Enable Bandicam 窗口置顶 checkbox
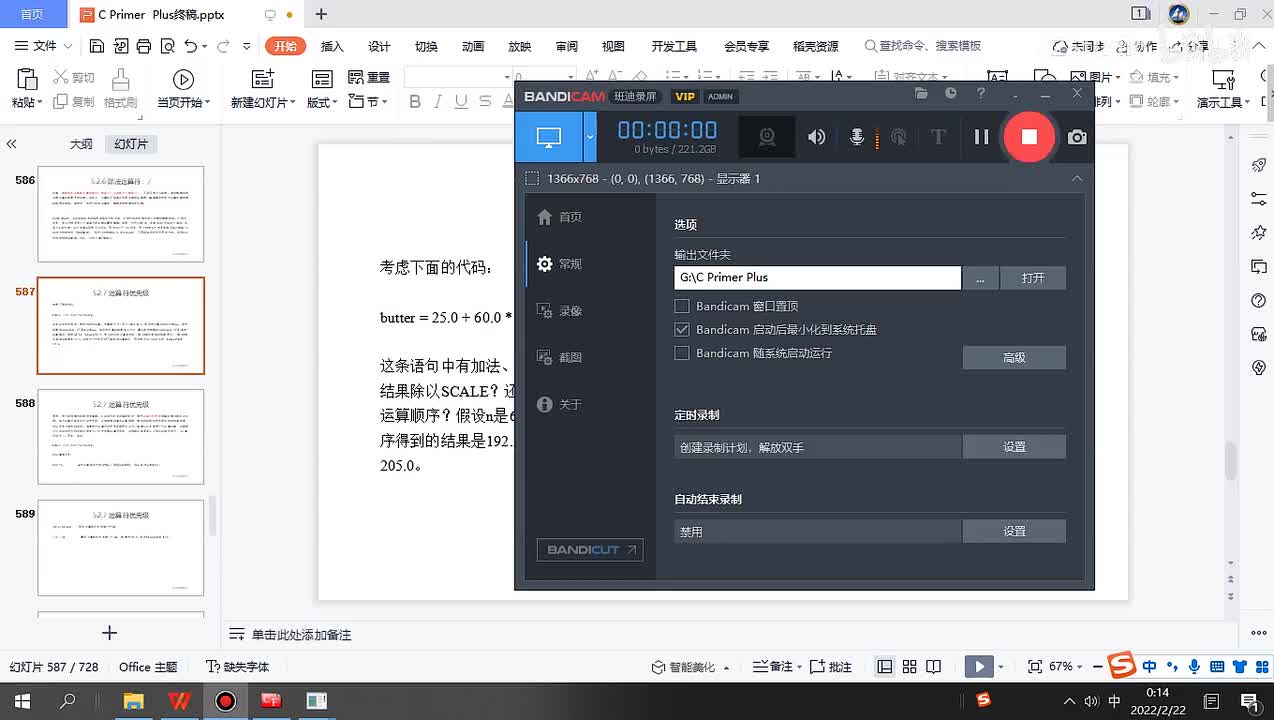 pyautogui.click(x=682, y=306)
